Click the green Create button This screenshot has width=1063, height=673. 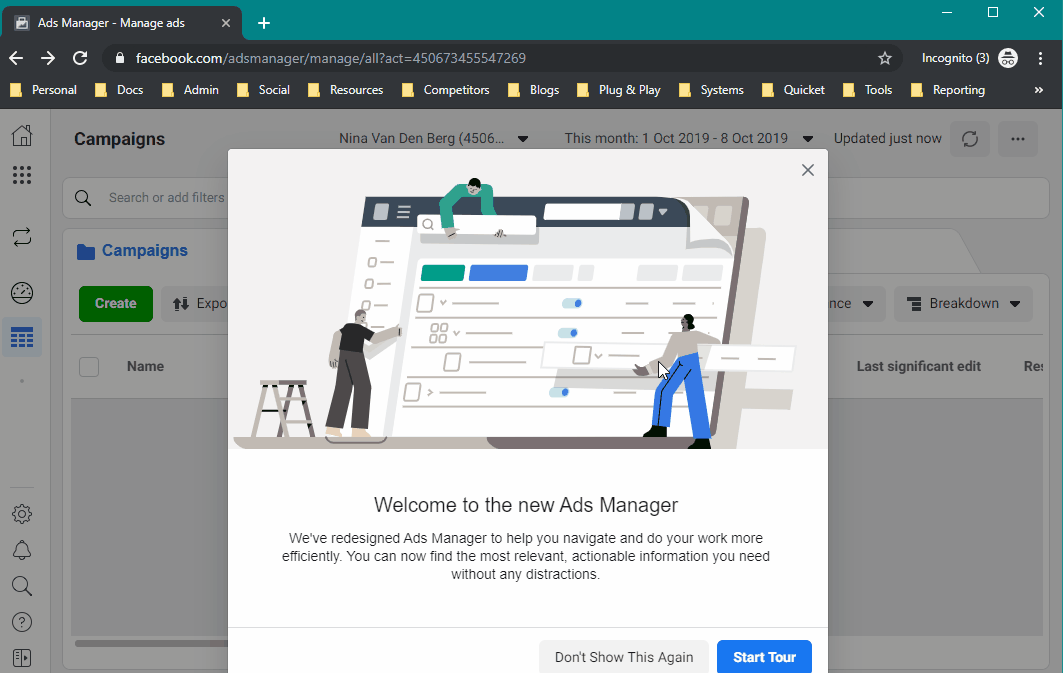(115, 304)
